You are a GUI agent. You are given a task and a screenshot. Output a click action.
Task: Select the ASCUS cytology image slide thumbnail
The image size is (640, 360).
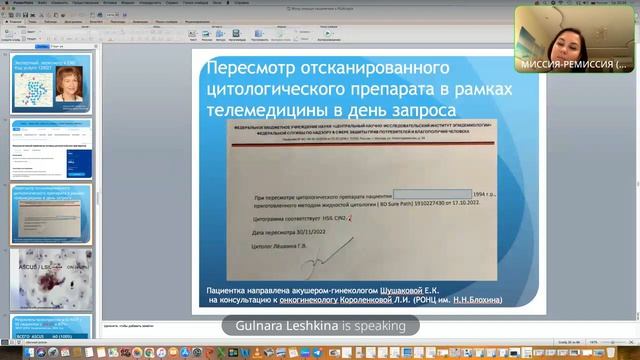(x=51, y=280)
